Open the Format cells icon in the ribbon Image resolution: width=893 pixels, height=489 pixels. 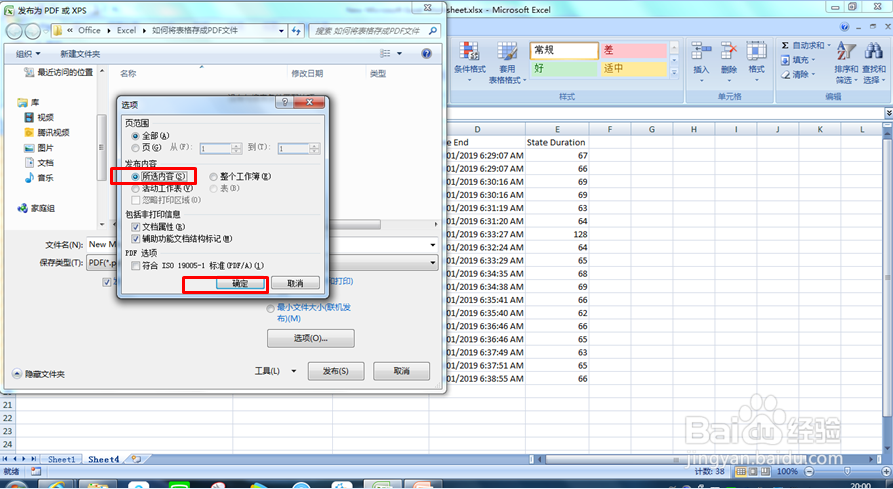(756, 51)
